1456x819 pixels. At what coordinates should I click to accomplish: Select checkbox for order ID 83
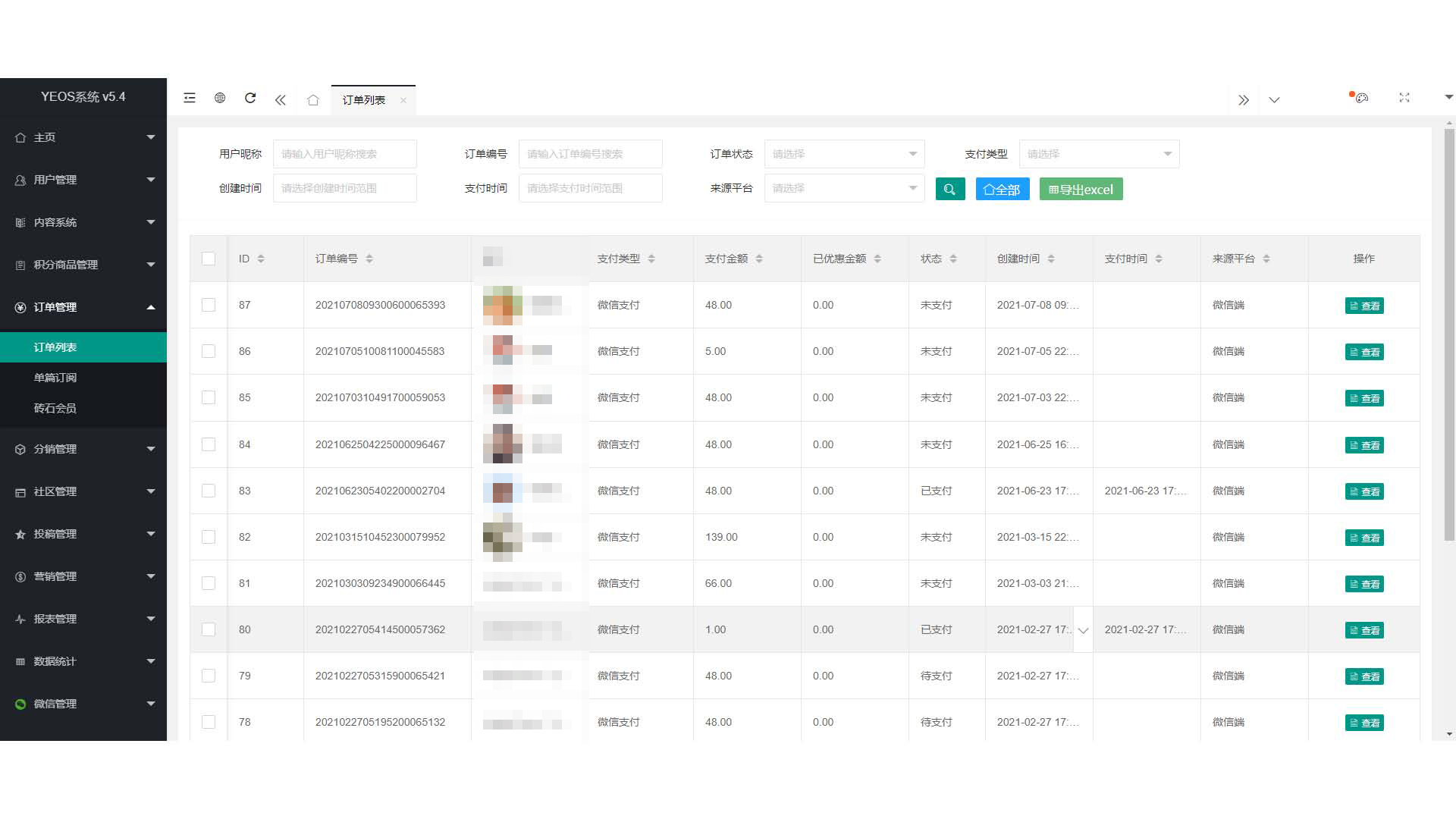pos(209,491)
